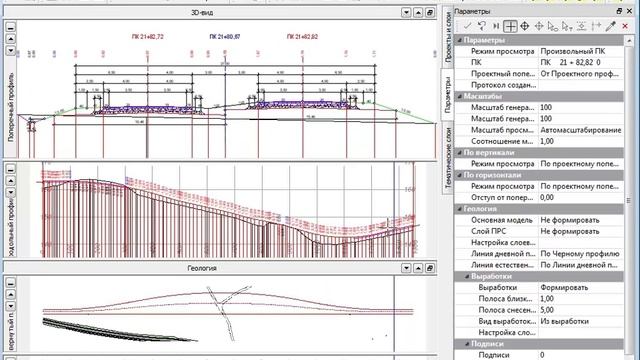The height and width of the screenshot is (360, 640).
Task: Apply changes with the checkmark icon
Action: [x=467, y=26]
